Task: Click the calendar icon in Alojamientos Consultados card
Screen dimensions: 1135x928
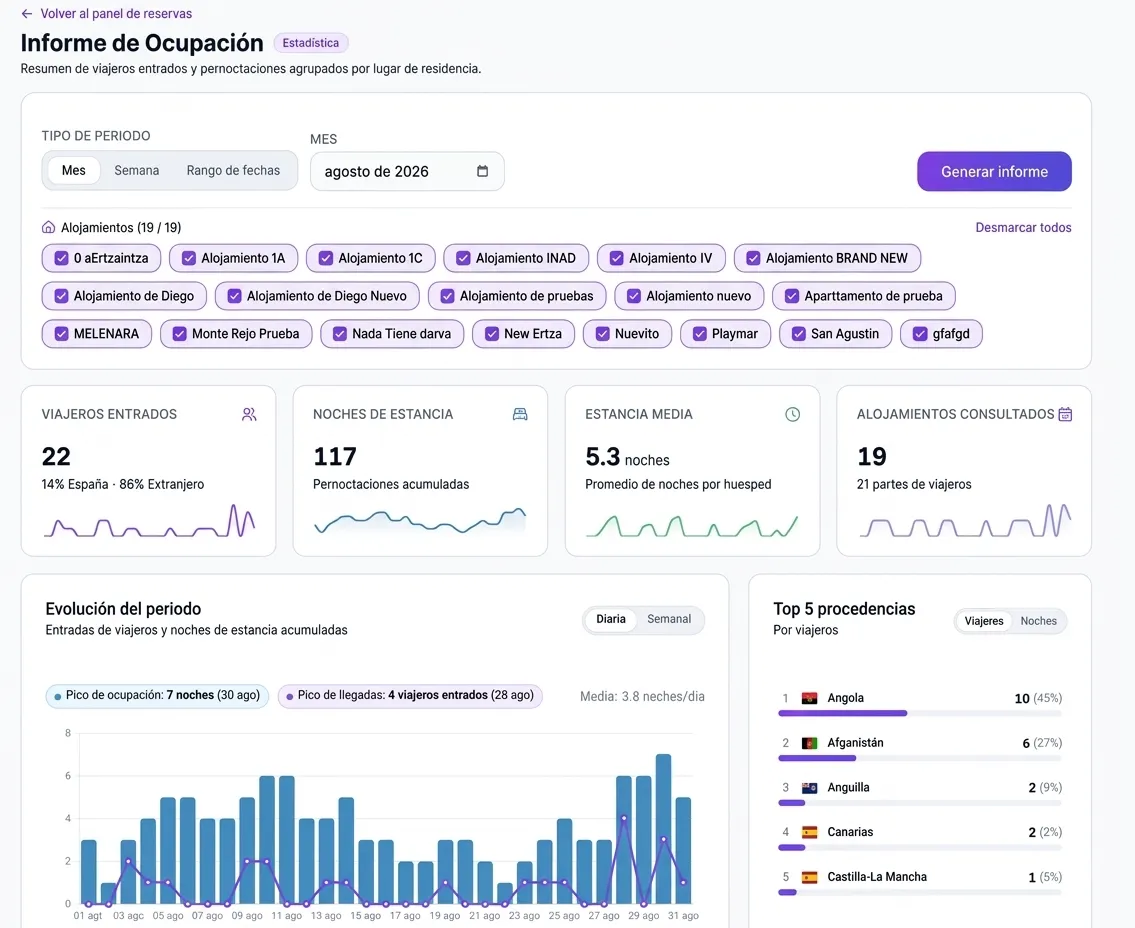Action: coord(1065,414)
